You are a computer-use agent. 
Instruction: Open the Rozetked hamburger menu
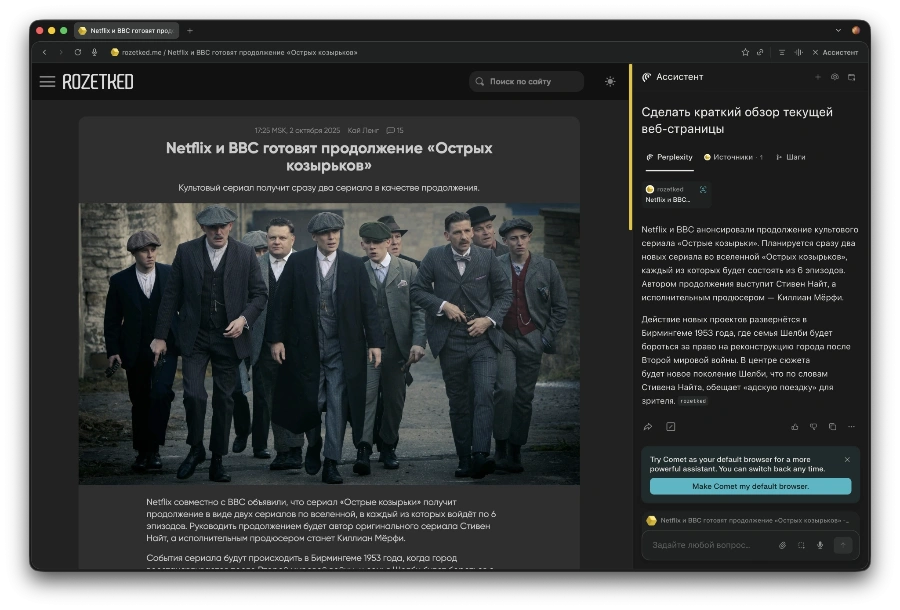[x=47, y=81]
